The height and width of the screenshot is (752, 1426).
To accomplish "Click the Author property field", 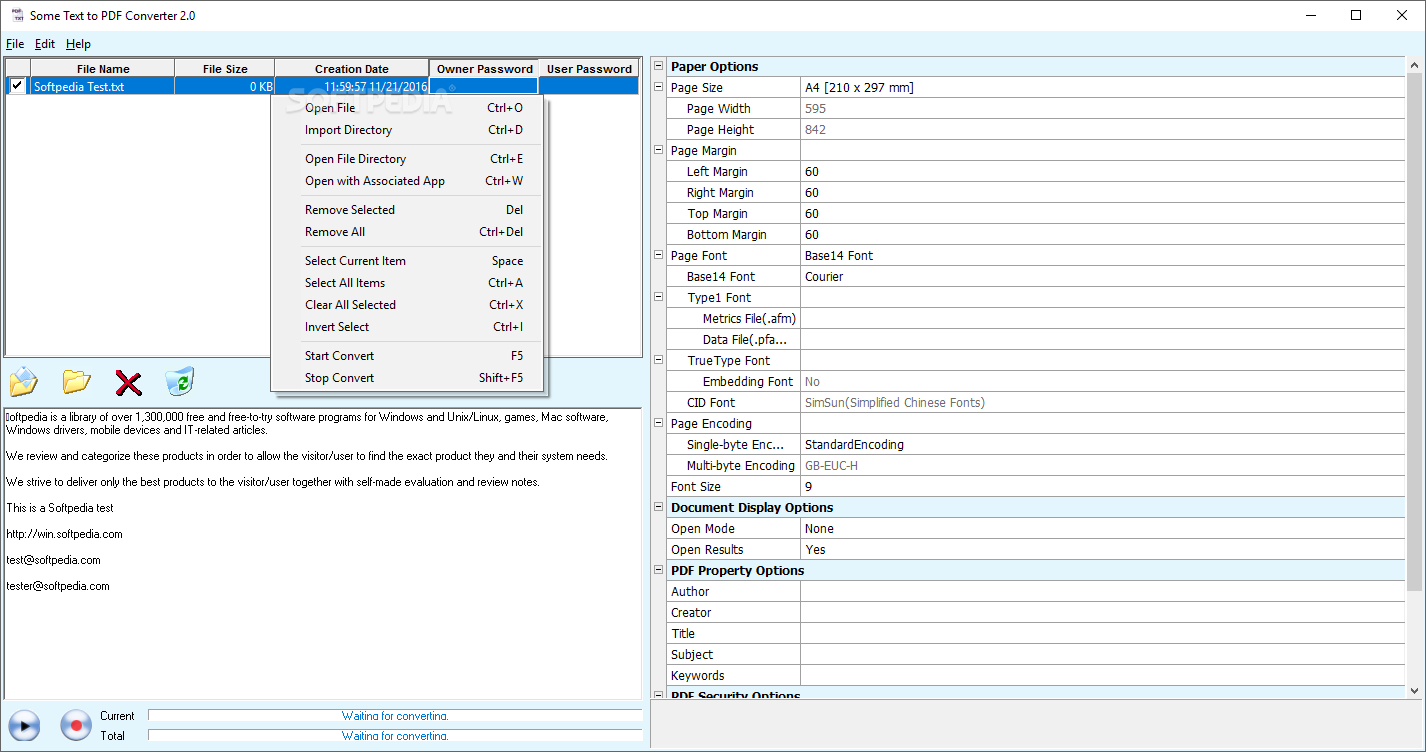I will coord(1103,592).
